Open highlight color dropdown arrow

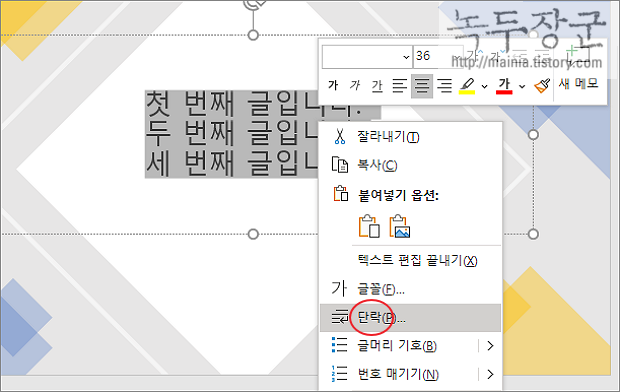point(484,86)
